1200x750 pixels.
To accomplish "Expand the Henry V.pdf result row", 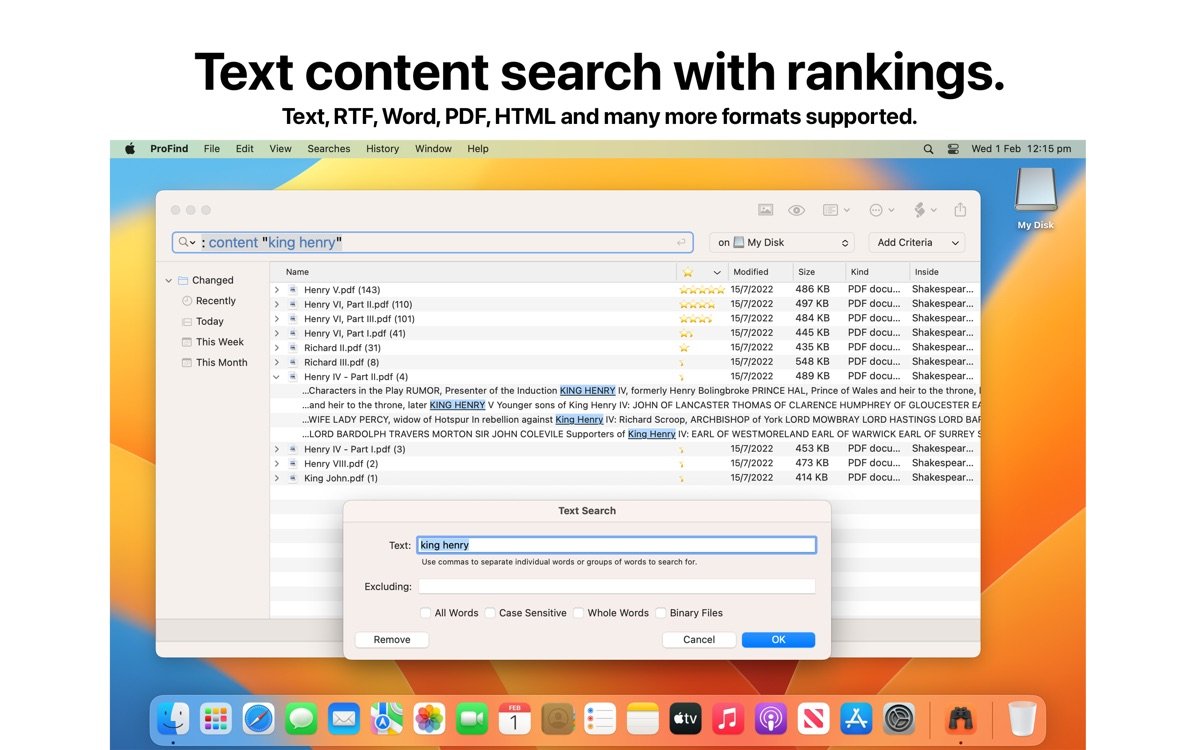I will pyautogui.click(x=277, y=290).
